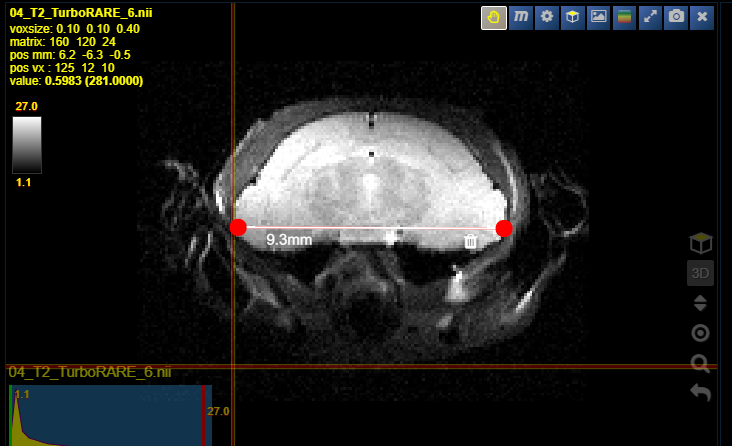Open the settings gear menu
Viewport: 732px width, 446px height.
point(547,18)
